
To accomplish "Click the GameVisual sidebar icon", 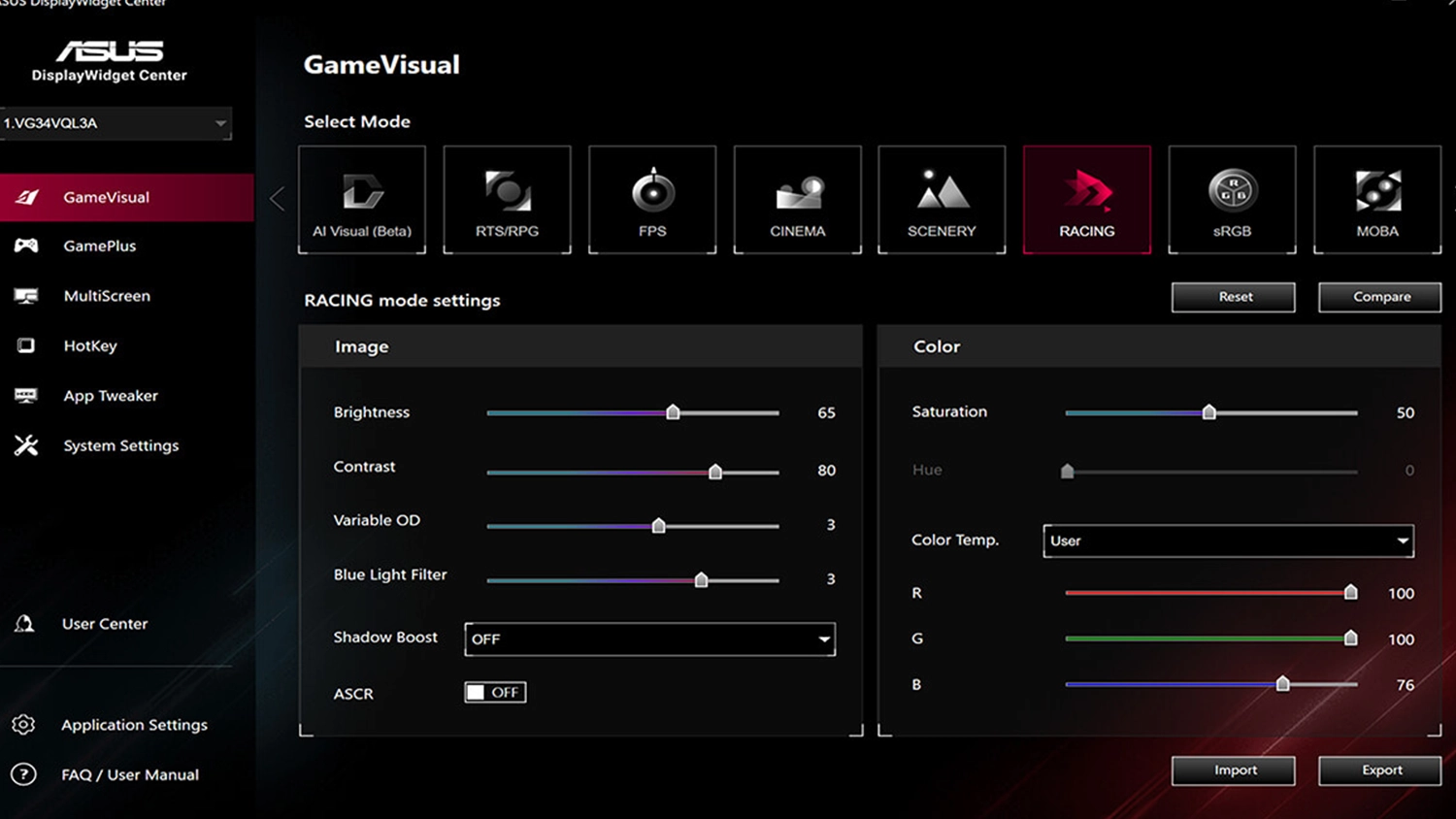I will pos(27,197).
